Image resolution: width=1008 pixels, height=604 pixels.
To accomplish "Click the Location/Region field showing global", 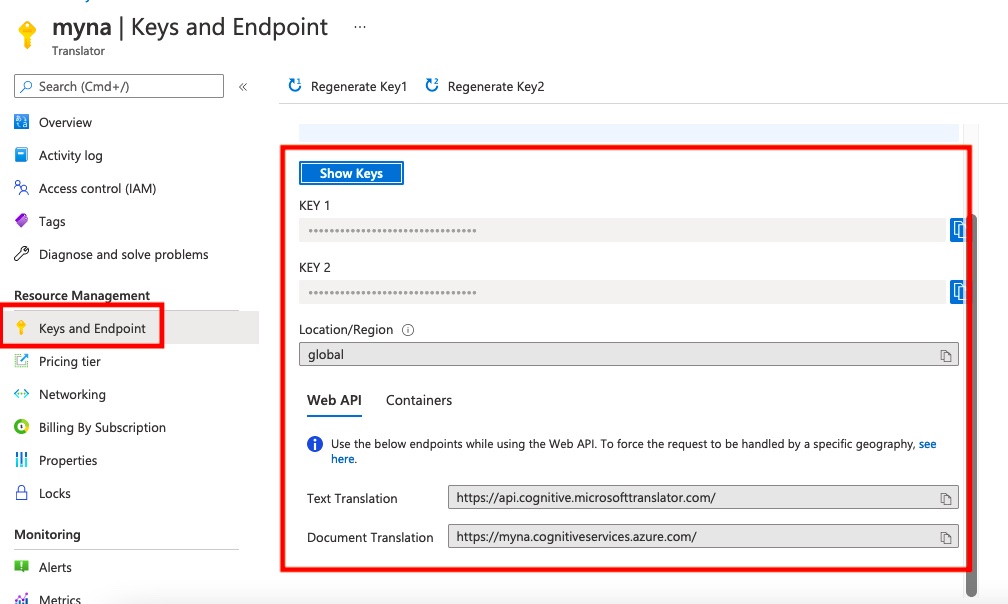I will (629, 354).
